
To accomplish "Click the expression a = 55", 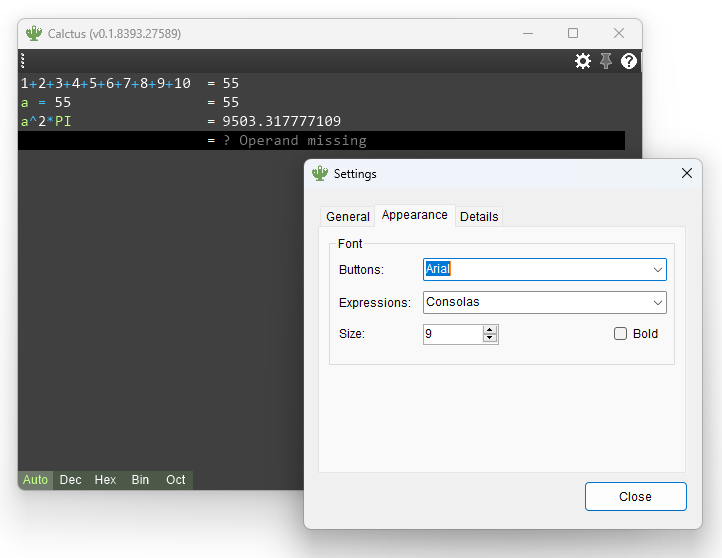I will 46,102.
